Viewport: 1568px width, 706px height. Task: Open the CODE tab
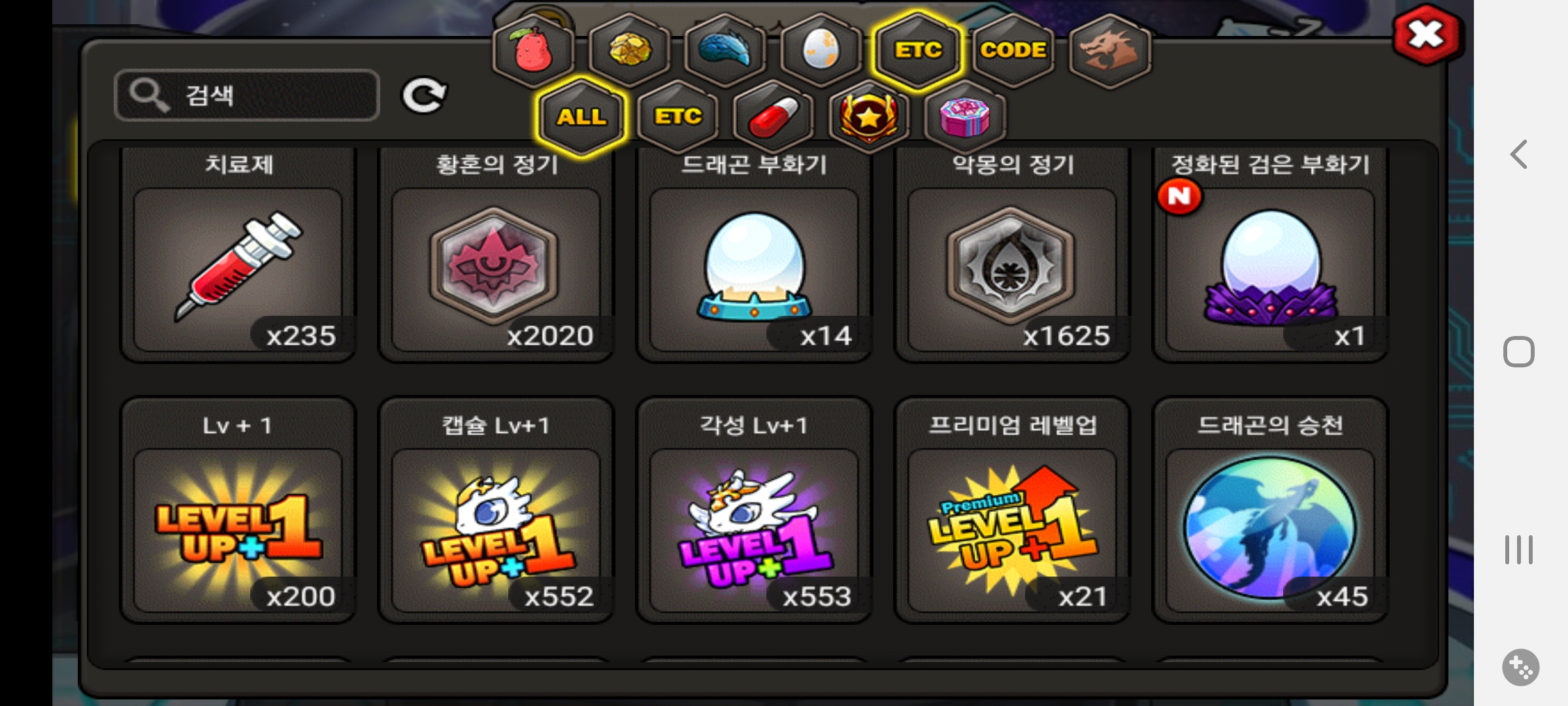(1013, 50)
